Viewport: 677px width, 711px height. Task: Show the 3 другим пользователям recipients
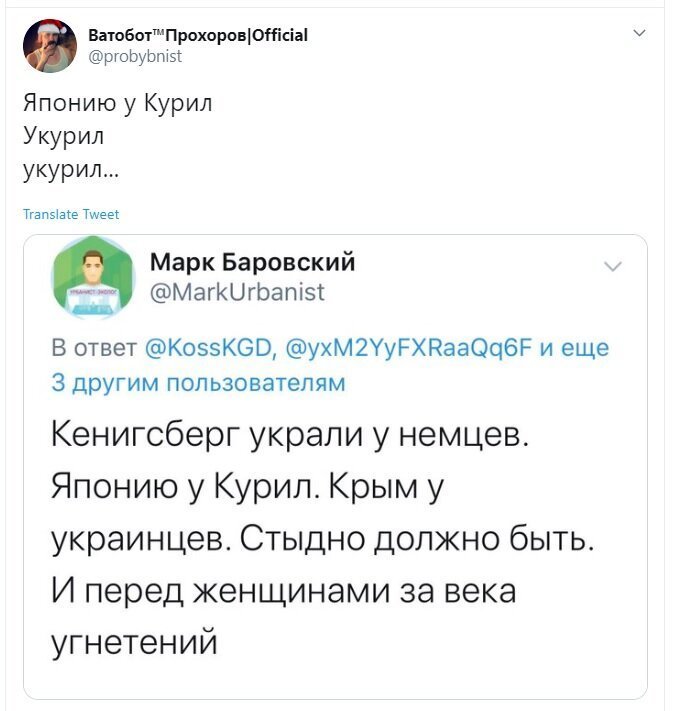point(198,382)
